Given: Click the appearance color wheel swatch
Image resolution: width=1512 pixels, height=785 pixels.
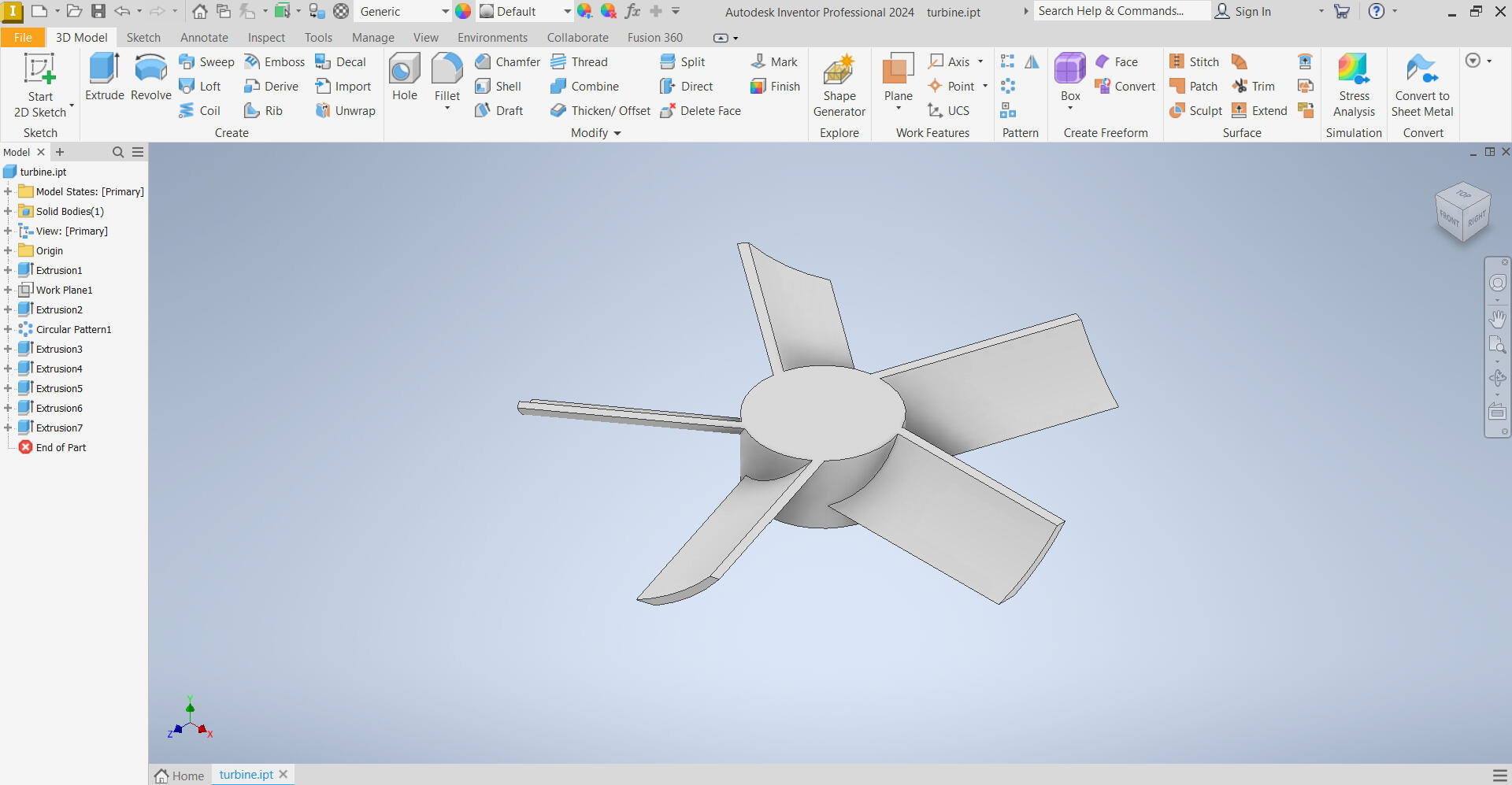Looking at the screenshot, I should coord(463,12).
